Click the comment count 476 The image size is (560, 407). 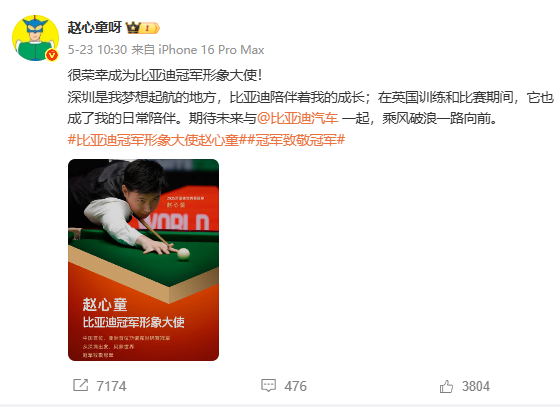pyautogui.click(x=295, y=386)
